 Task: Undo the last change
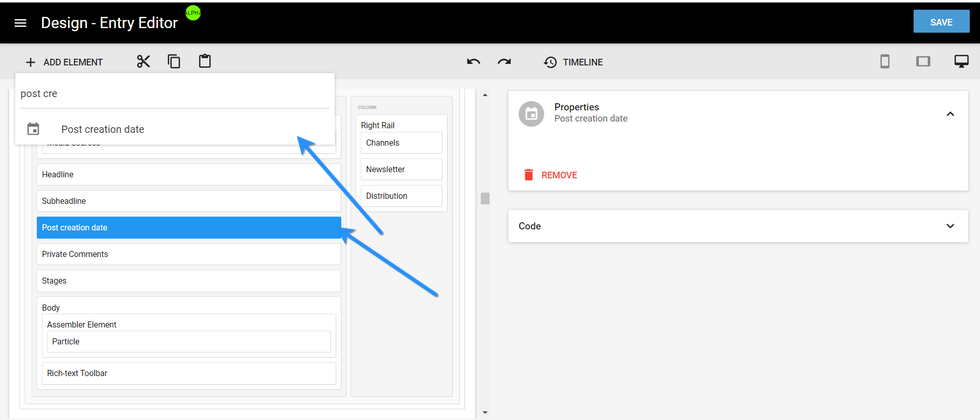point(473,62)
